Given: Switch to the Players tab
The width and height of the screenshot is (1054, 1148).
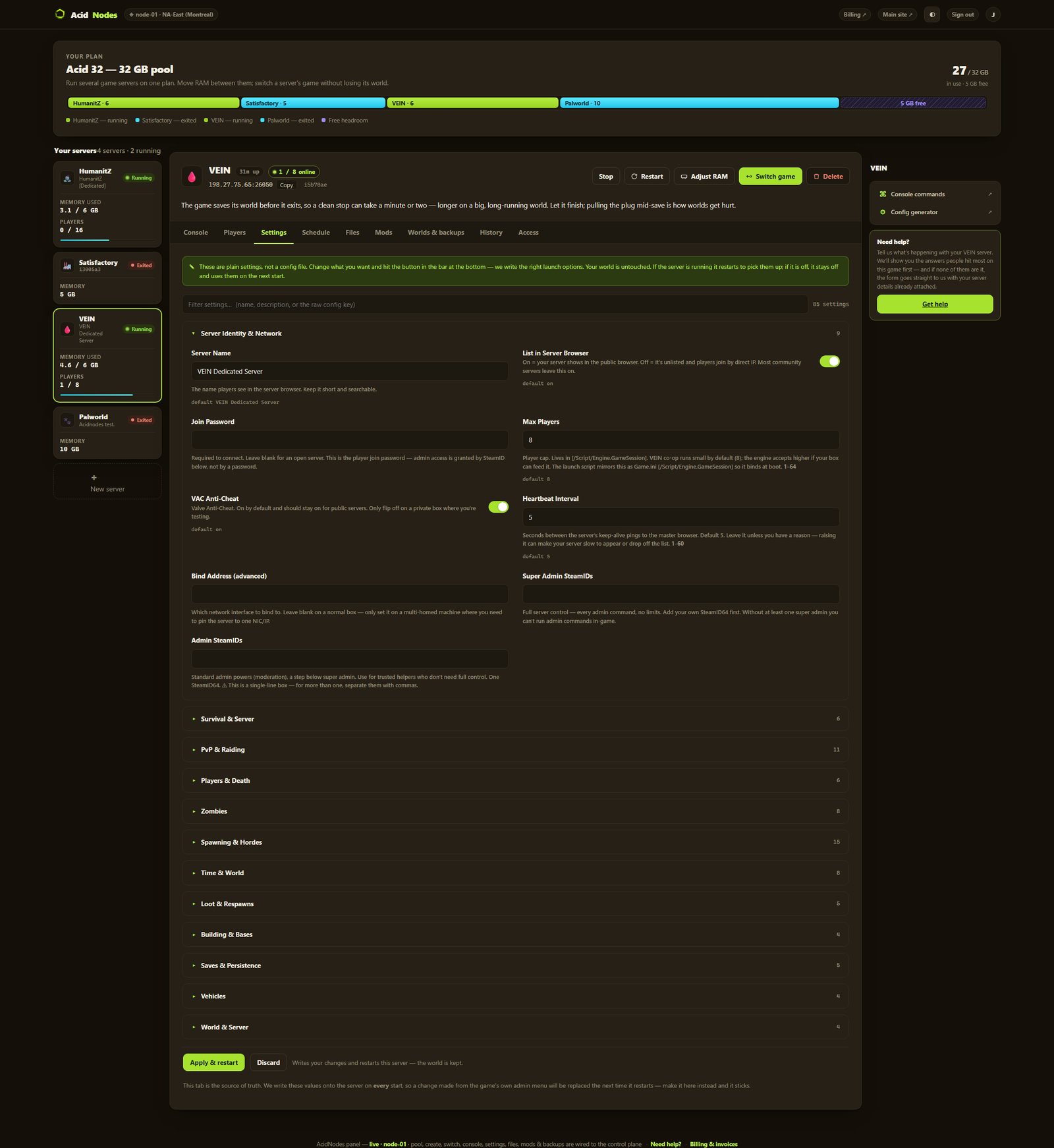Looking at the screenshot, I should click(x=235, y=233).
